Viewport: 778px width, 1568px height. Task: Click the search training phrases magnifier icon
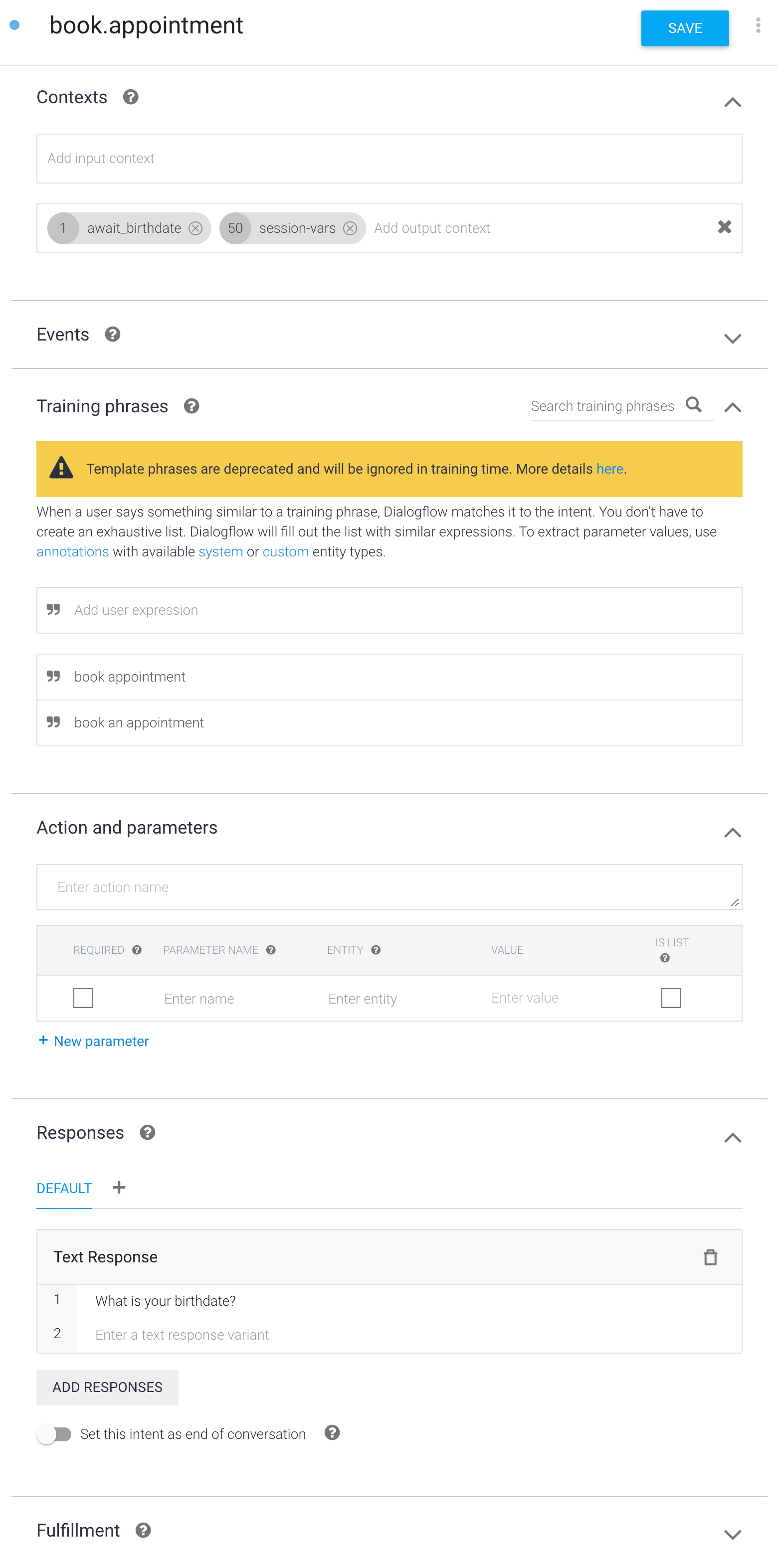point(695,405)
